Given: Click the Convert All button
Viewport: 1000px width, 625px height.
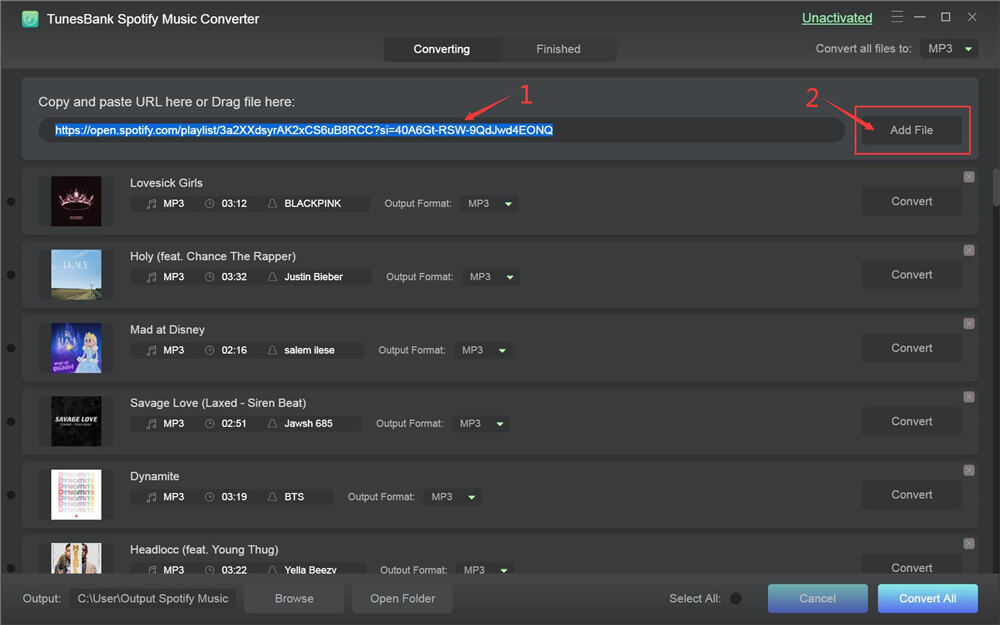Looking at the screenshot, I should (x=927, y=598).
